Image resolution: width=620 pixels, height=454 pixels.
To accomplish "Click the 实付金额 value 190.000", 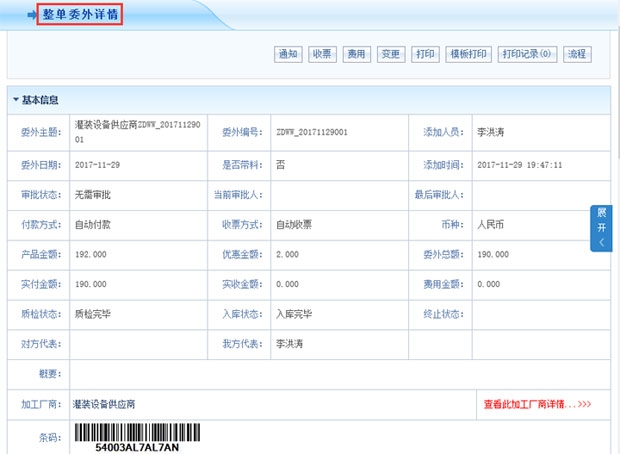I will [91, 284].
